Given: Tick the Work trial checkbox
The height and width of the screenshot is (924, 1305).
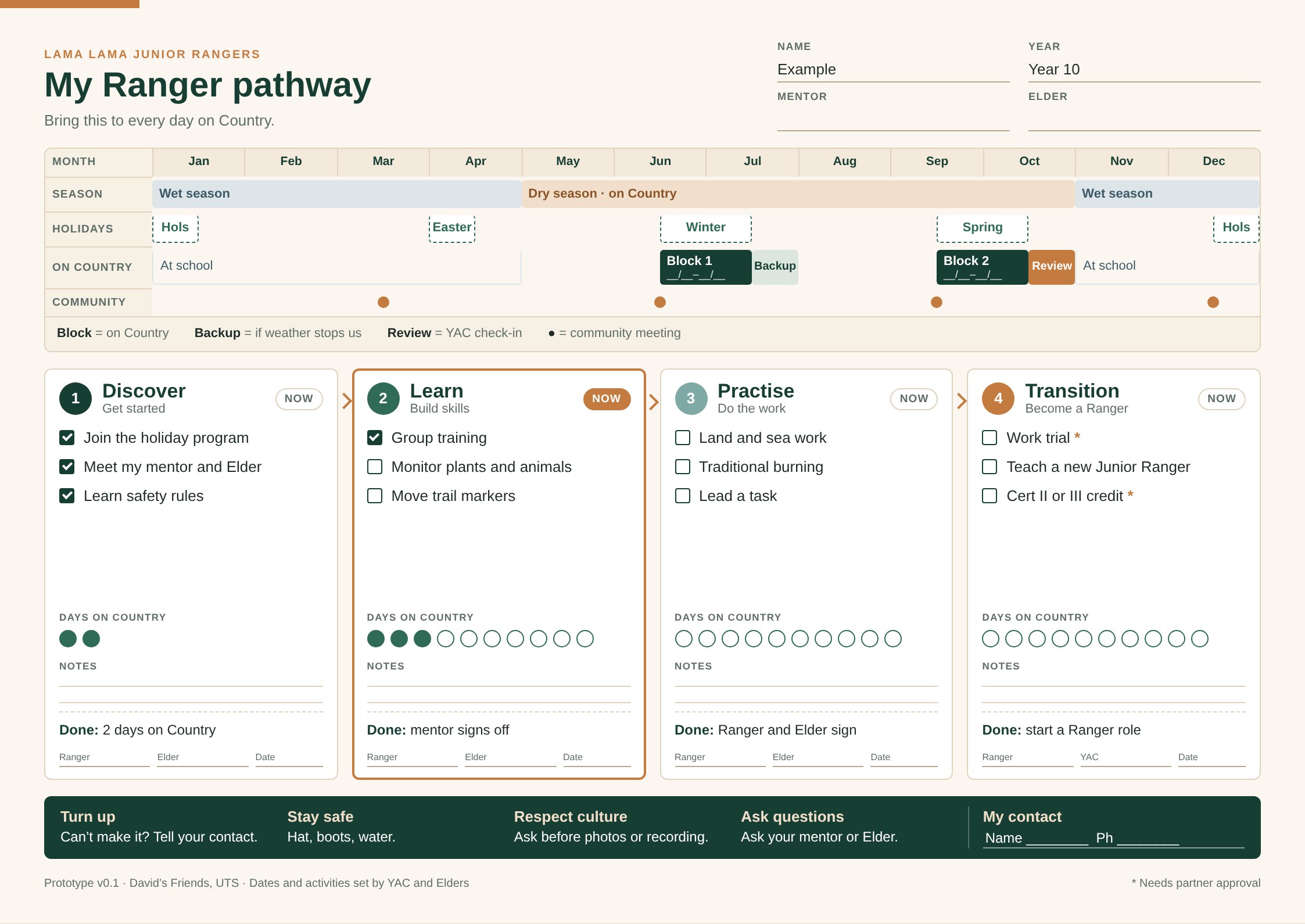Looking at the screenshot, I should point(989,438).
